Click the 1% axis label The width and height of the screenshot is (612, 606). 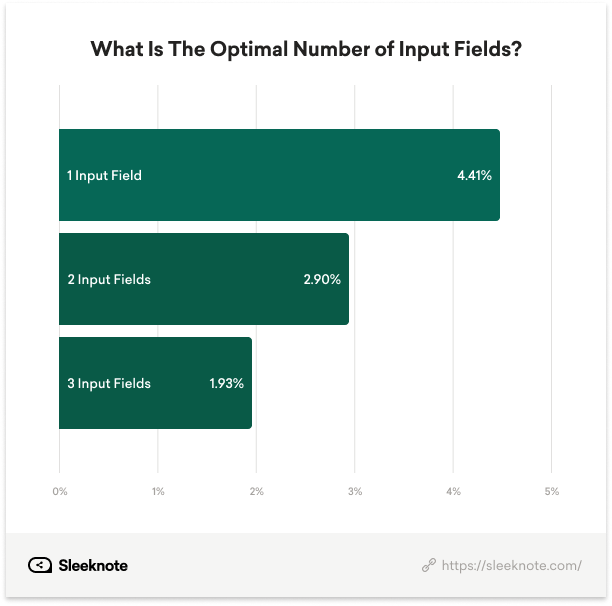[x=158, y=491]
